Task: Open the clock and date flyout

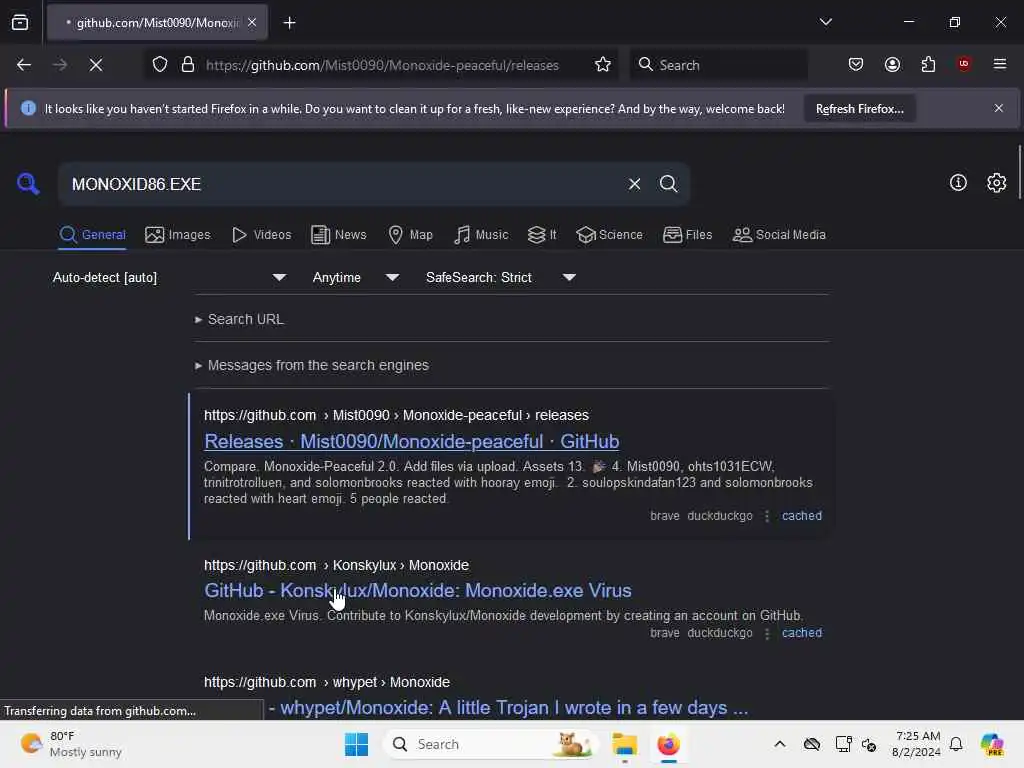Action: click(x=916, y=744)
